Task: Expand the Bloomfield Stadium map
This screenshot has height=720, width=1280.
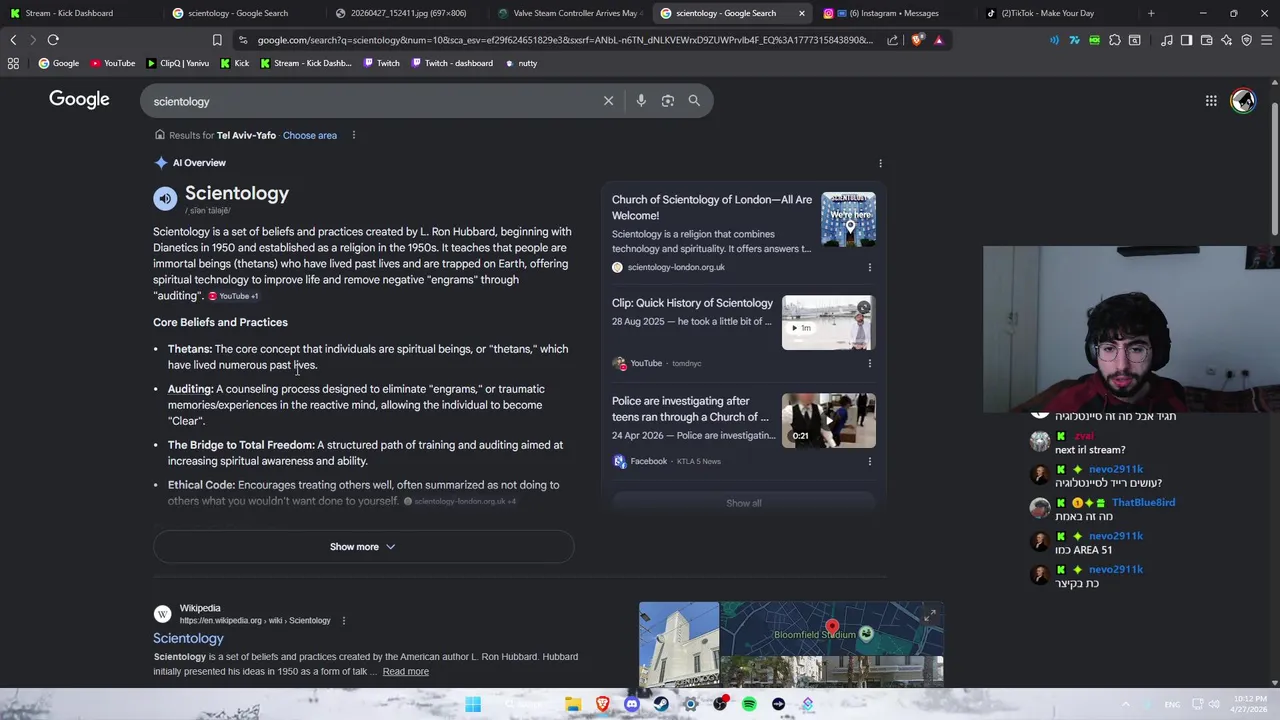Action: 930,616
